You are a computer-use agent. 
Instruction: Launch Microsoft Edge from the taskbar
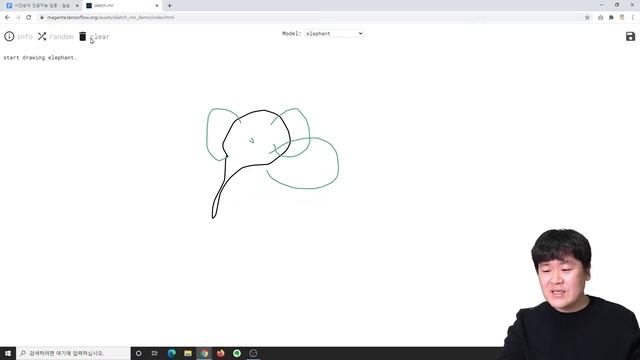(171, 353)
